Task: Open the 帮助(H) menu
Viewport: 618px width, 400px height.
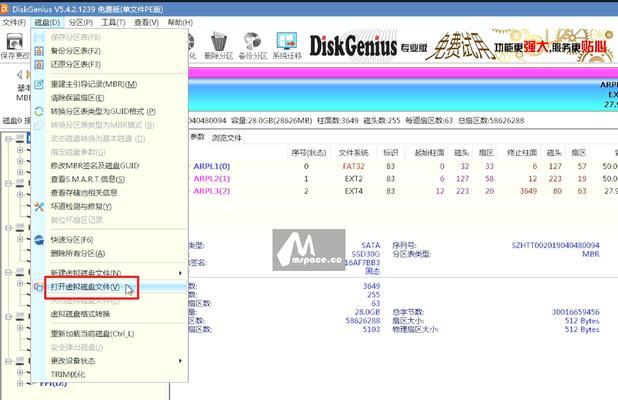Action: pyautogui.click(x=180, y=22)
